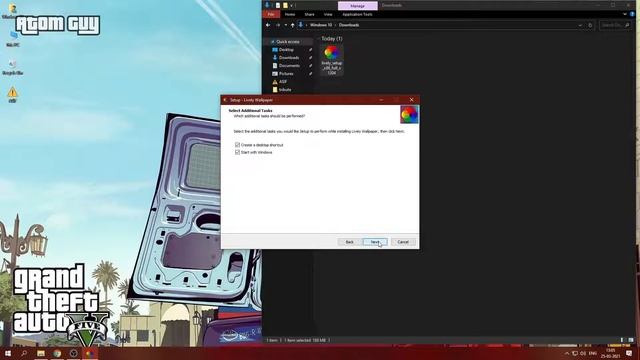Close the Lively Wallpaper setup window
Viewport: 640px width, 360px height.
click(x=411, y=100)
